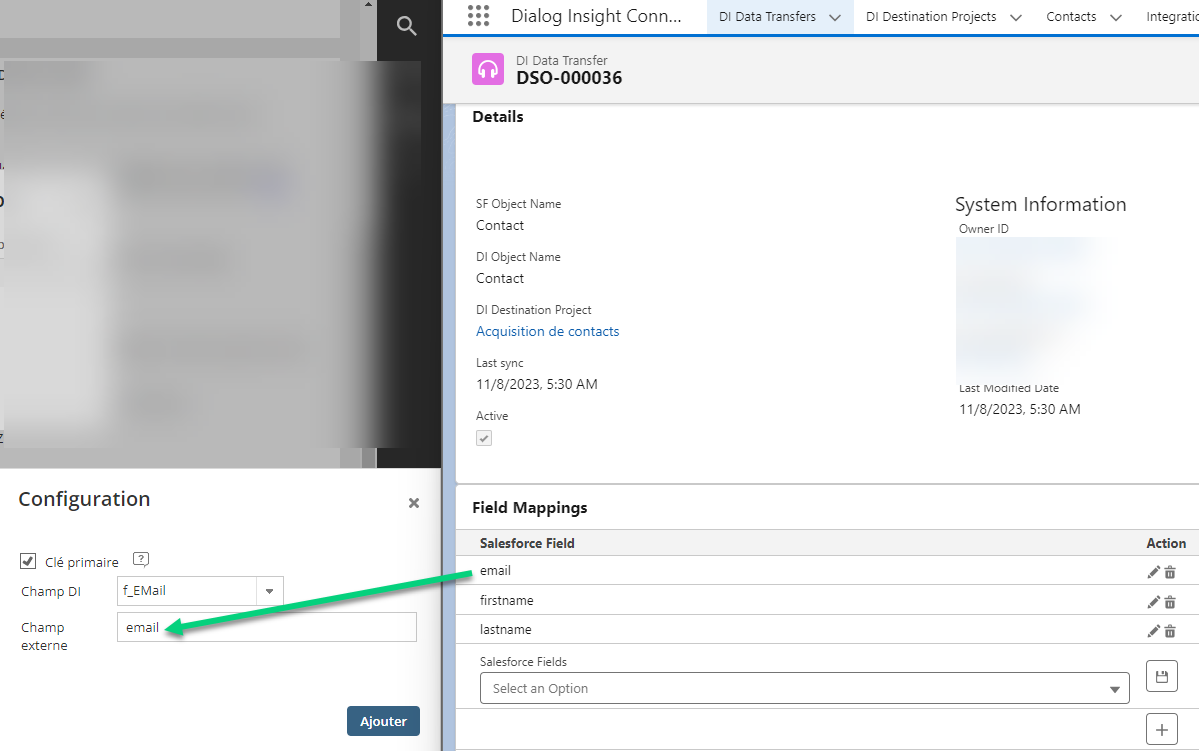
Task: Open the Integration tab
Action: coord(1172,17)
